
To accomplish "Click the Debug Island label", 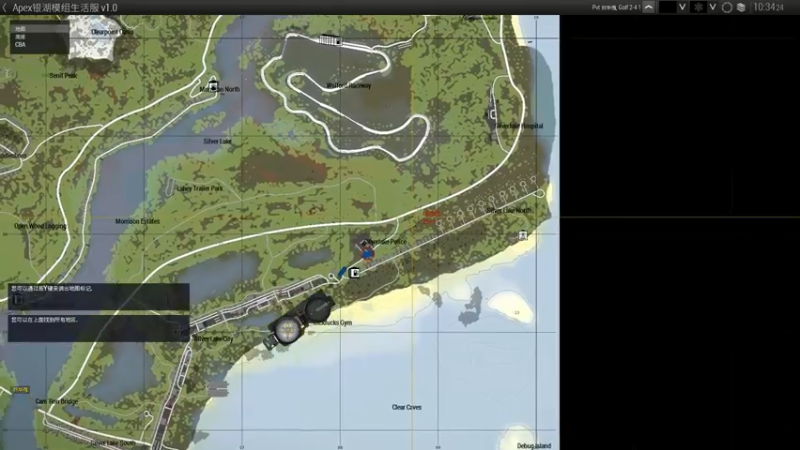I will point(534,446).
